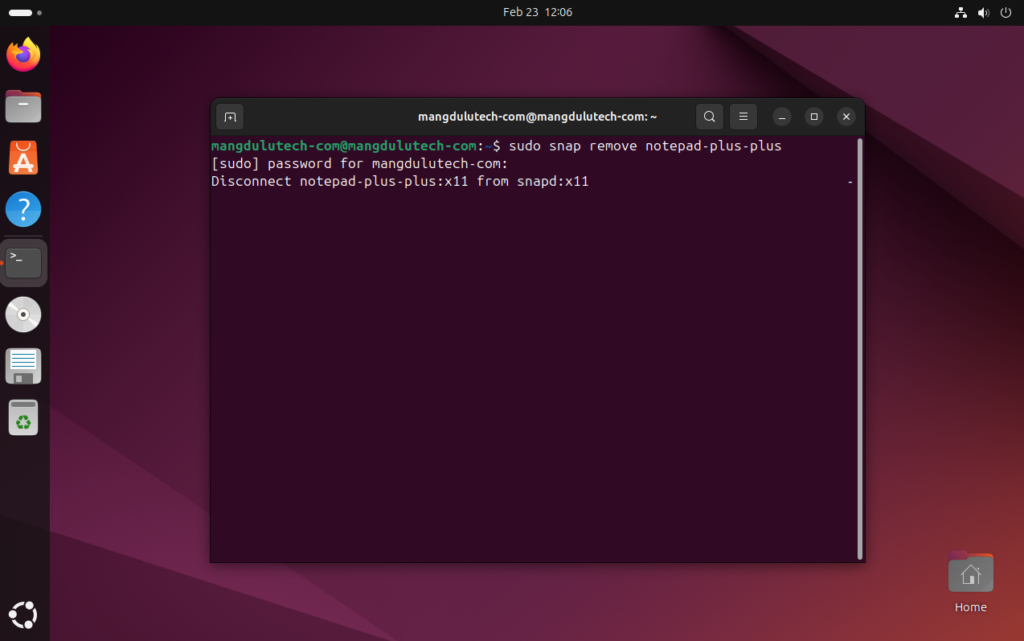Click the new tab button in Terminal
Screen dimensions: 1024x641
coord(229,116)
